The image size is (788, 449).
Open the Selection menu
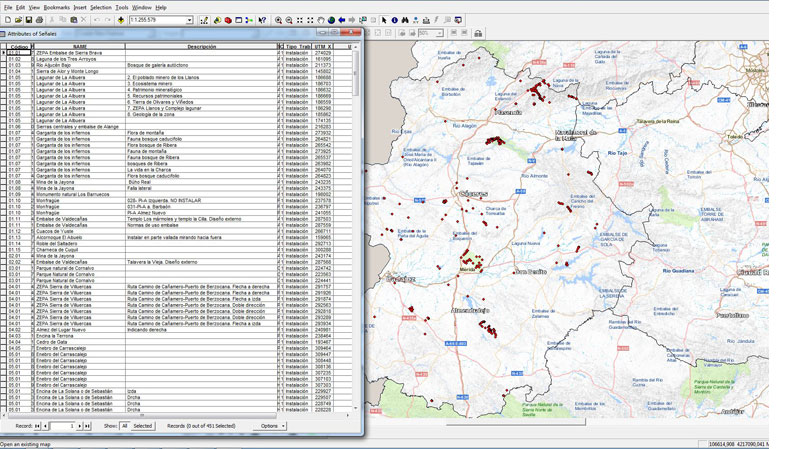[100, 6]
